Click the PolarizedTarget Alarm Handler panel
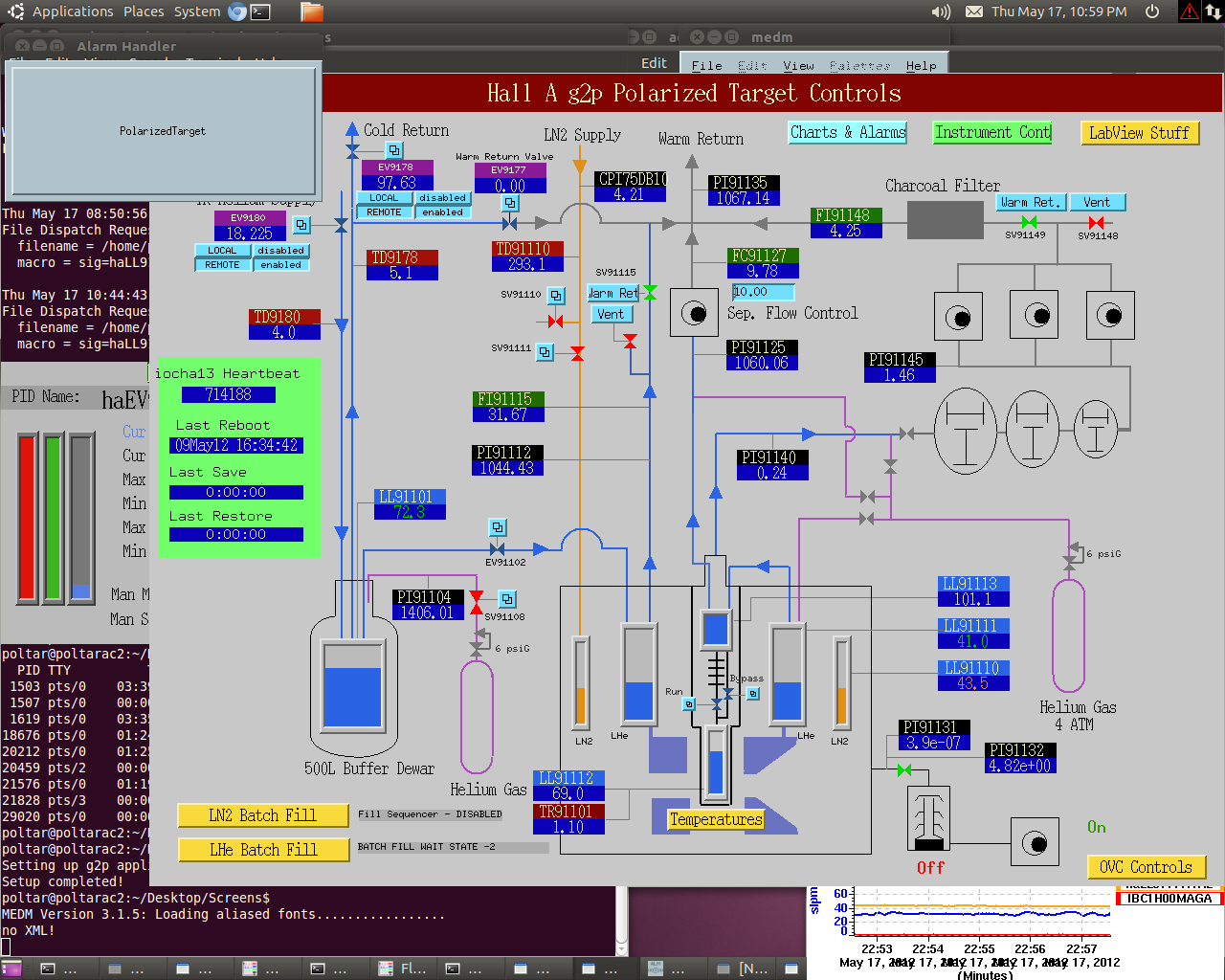Image resolution: width=1225 pixels, height=980 pixels. coord(163,131)
